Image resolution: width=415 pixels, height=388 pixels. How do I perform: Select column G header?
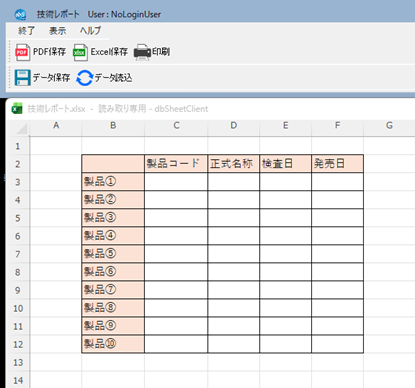389,126
